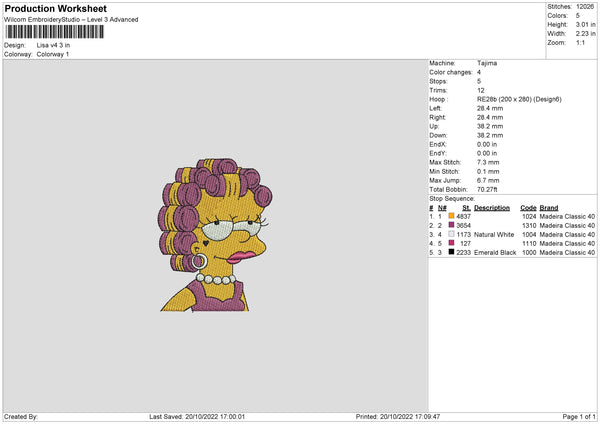
Task: Click the 'Code' column header
Action: (528, 208)
